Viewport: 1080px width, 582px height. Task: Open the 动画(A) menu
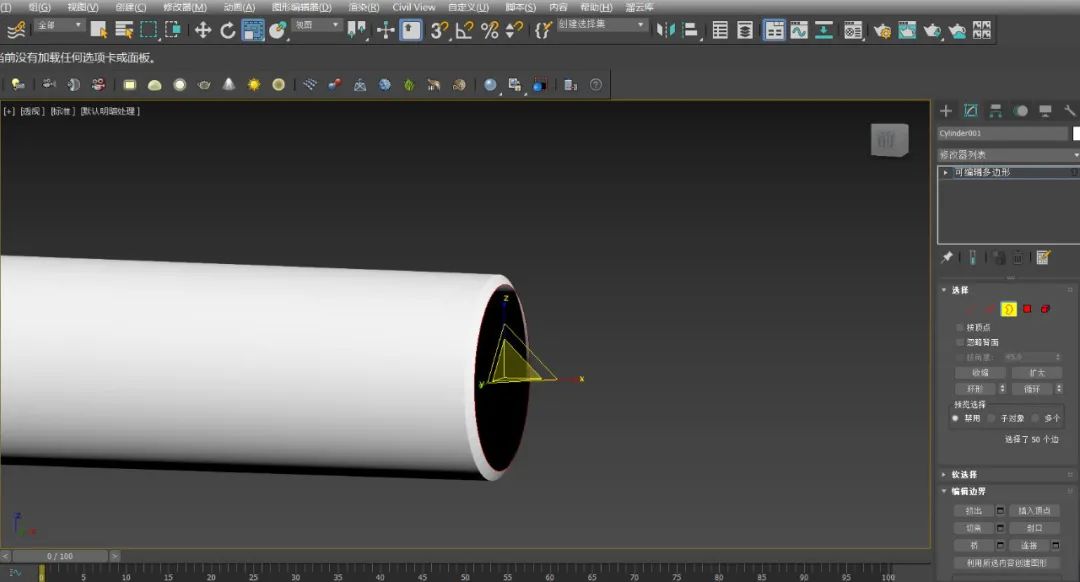(239, 7)
